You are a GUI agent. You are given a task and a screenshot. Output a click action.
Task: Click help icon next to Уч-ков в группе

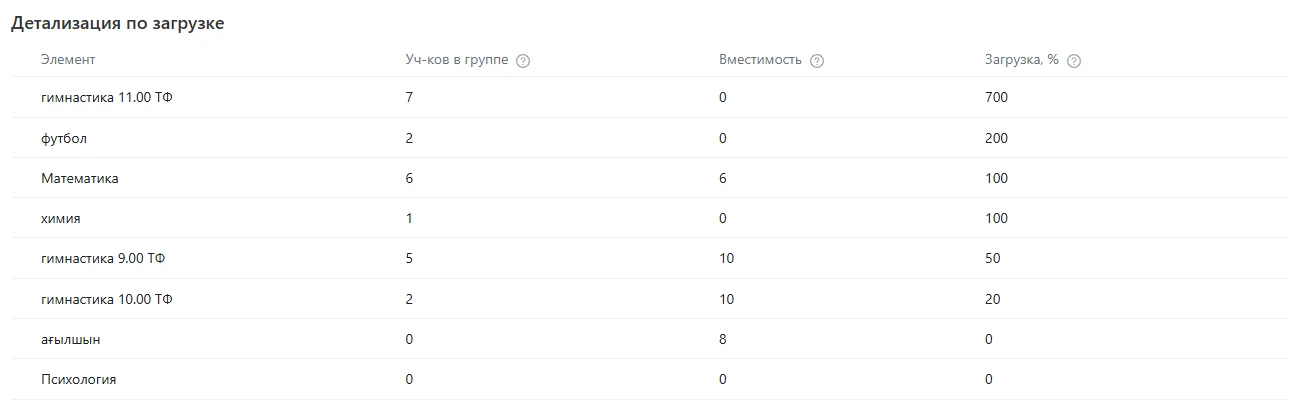click(x=523, y=61)
